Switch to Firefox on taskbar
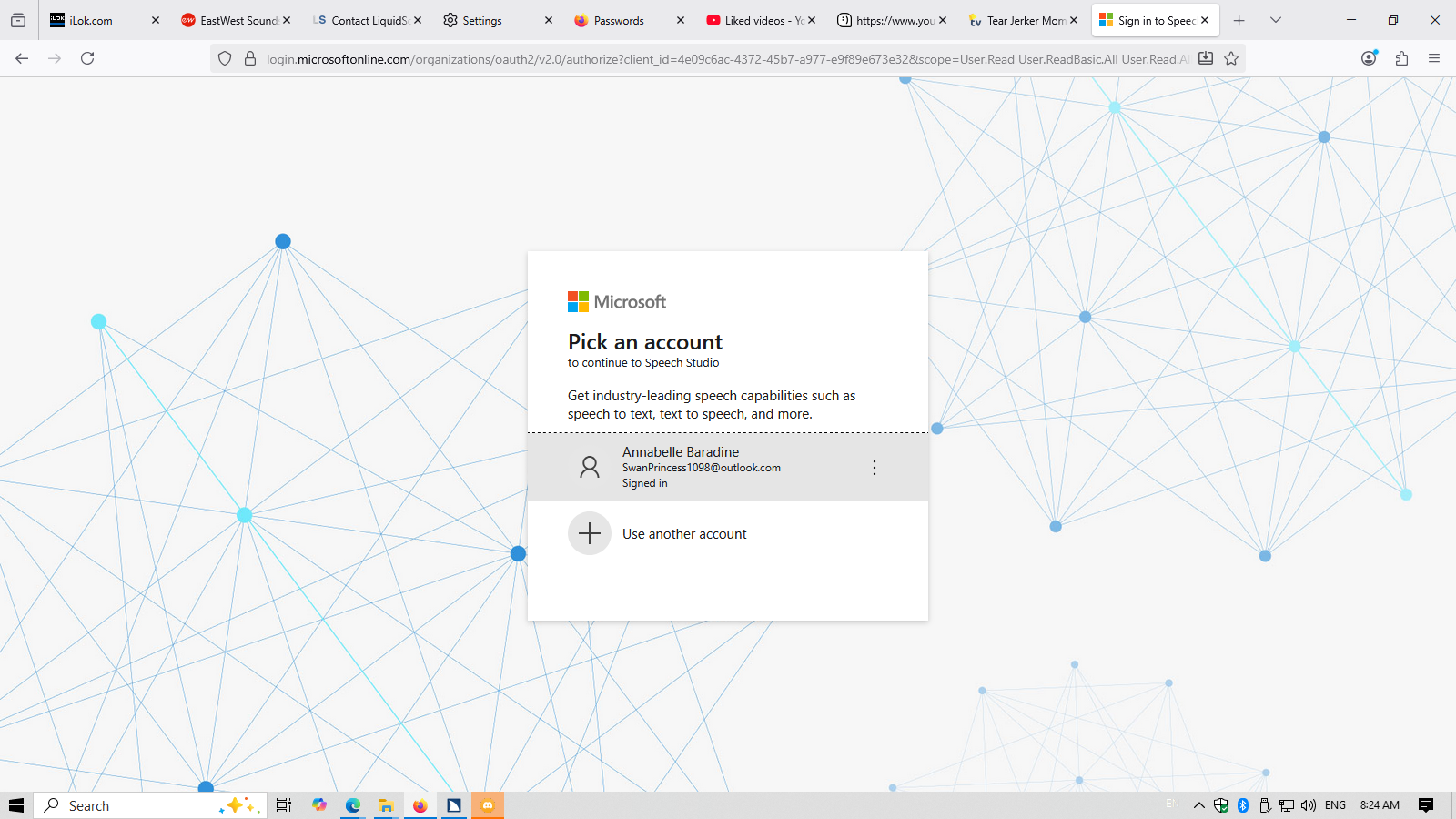1456x819 pixels. [420, 805]
